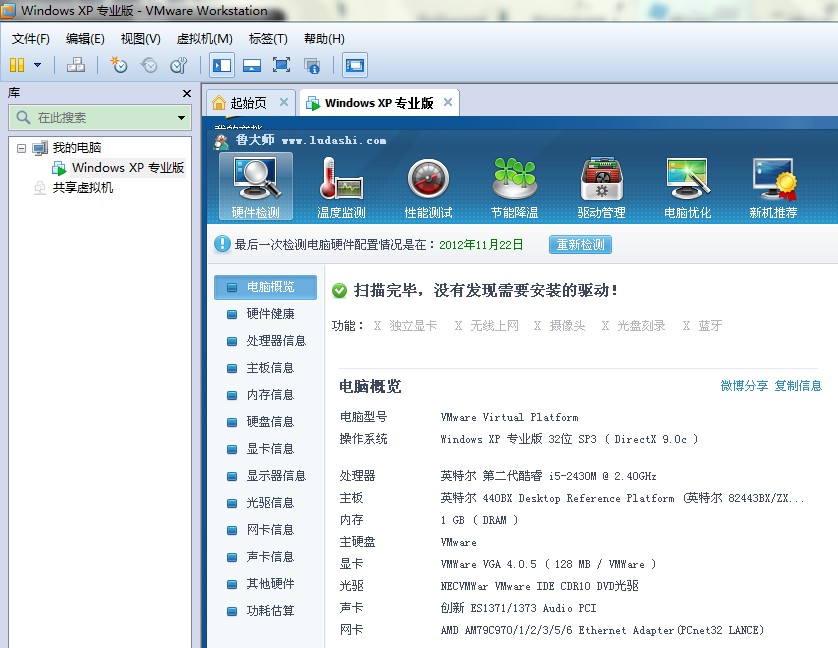Click the VMWare VGA 4.0.5 graphics card value
838x648 pixels.
548,564
